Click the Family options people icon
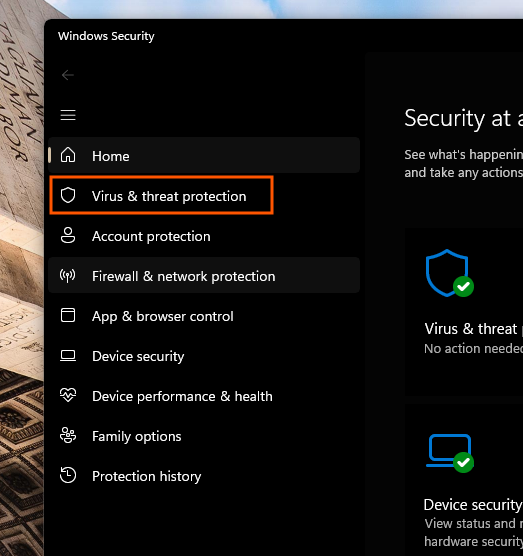This screenshot has width=523, height=556. (68, 435)
